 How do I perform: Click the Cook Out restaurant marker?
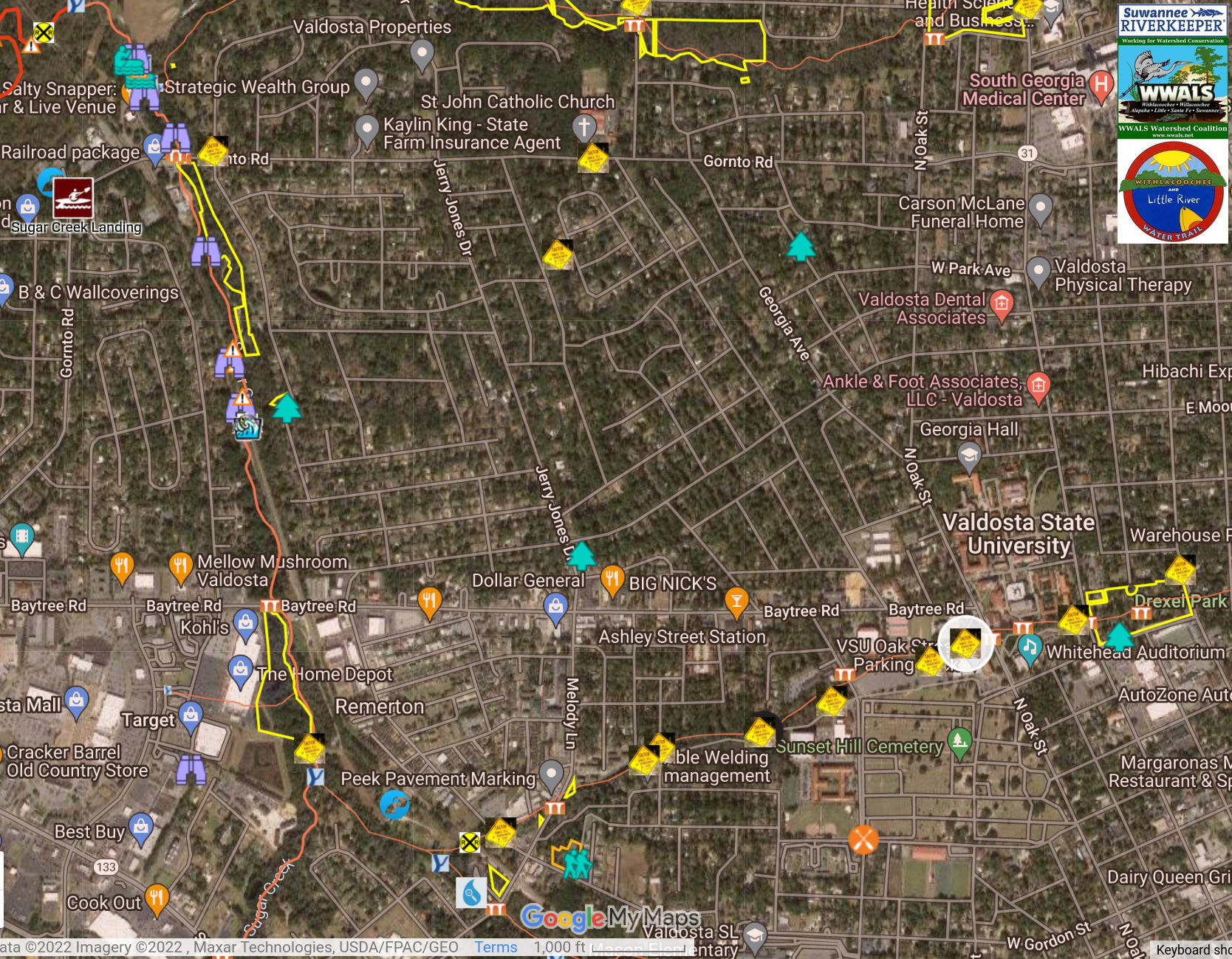(156, 901)
